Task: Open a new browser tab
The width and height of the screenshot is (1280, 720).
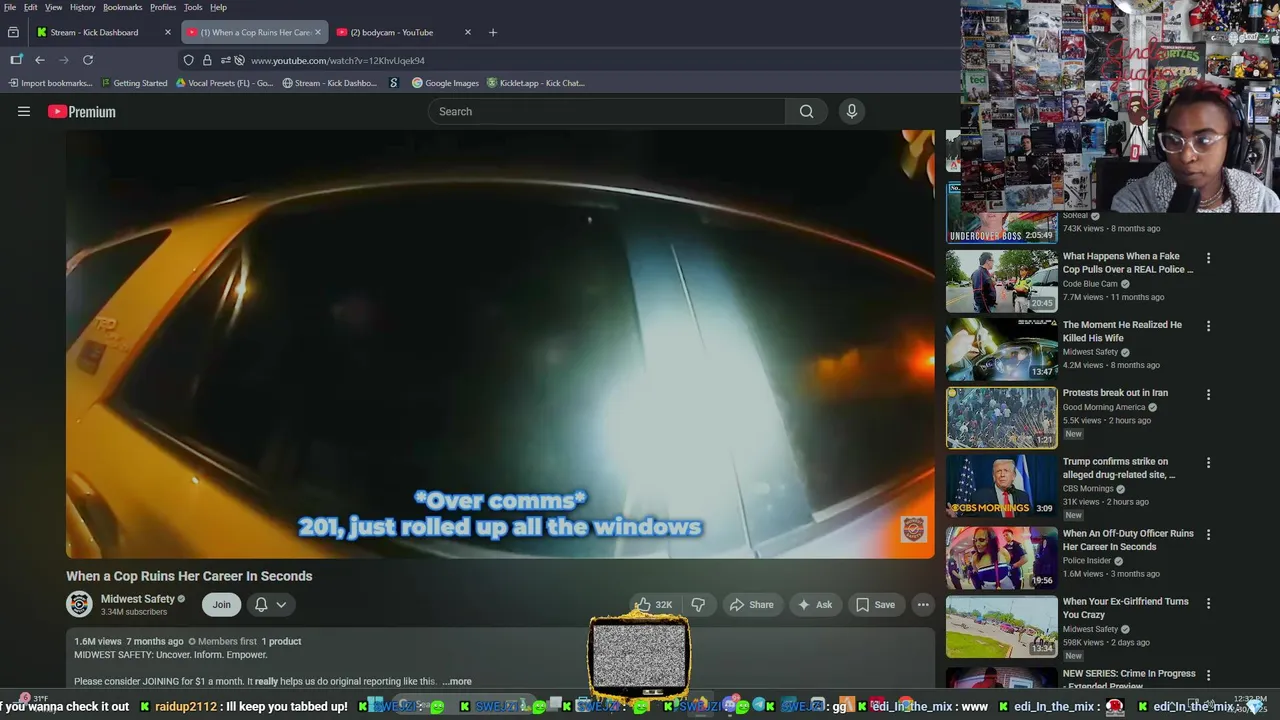Action: tap(492, 32)
